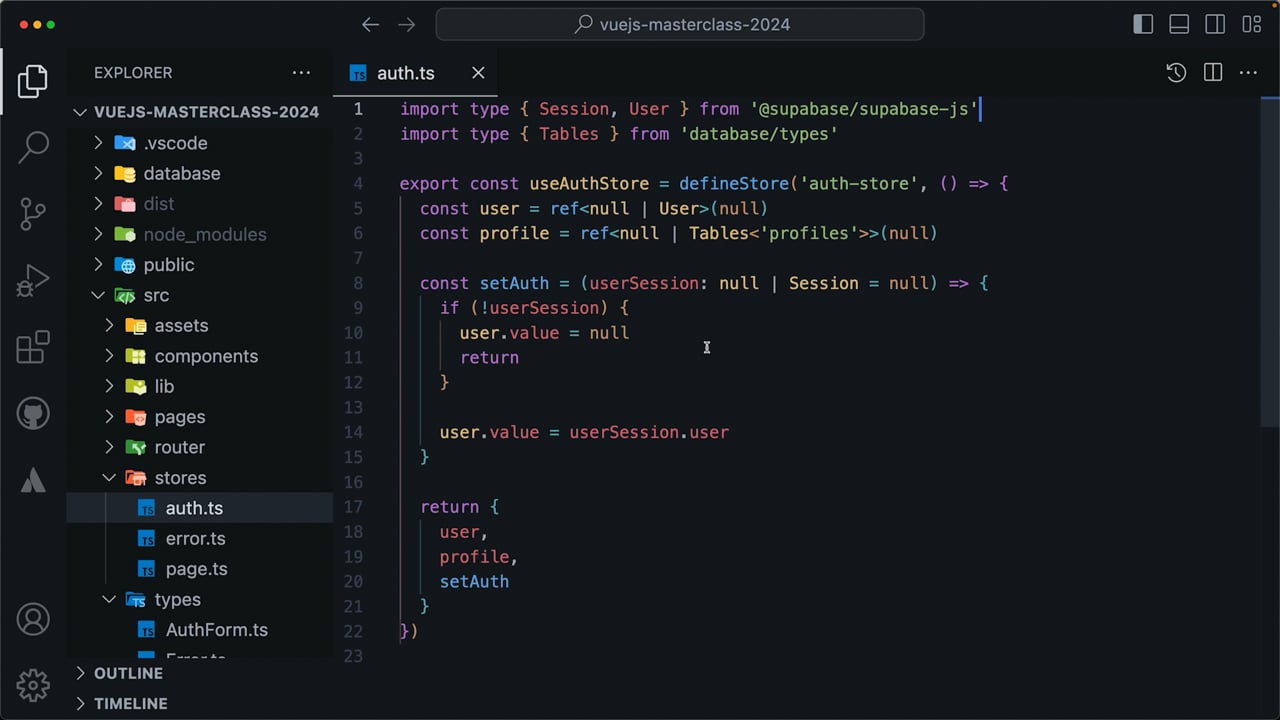Expand the assets folder
Image resolution: width=1280 pixels, height=720 pixels.
(200, 326)
